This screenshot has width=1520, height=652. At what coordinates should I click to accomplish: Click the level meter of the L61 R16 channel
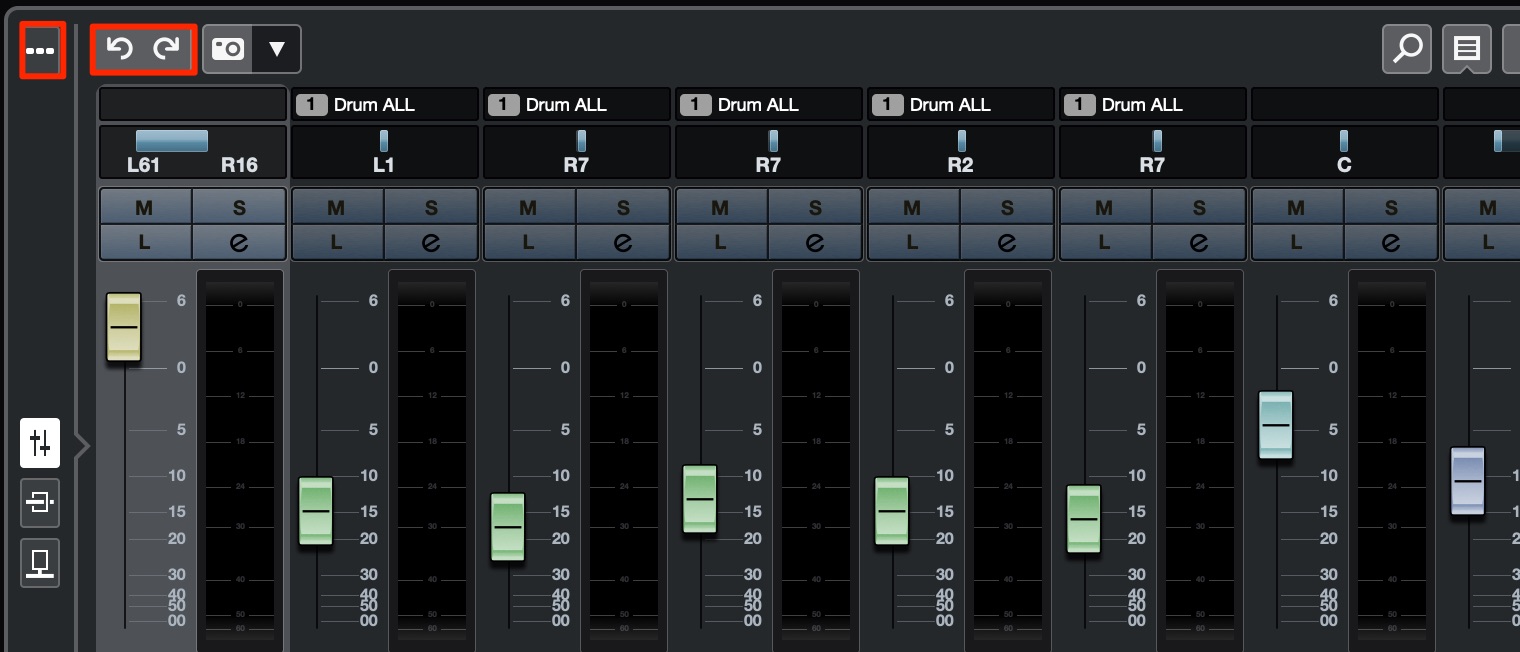click(x=240, y=461)
